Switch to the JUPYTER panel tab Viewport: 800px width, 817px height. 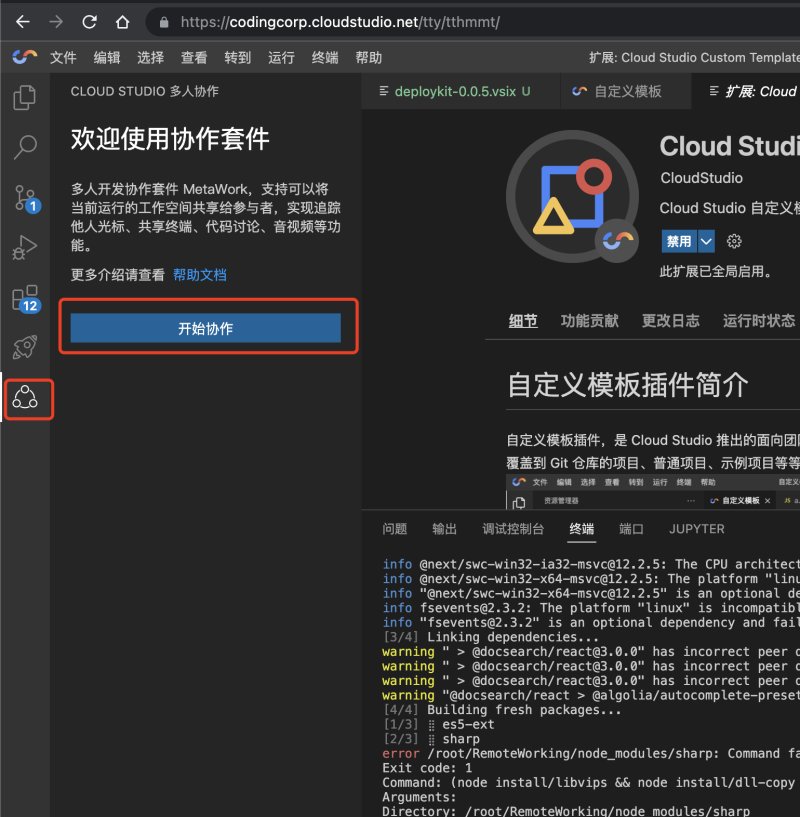[696, 529]
